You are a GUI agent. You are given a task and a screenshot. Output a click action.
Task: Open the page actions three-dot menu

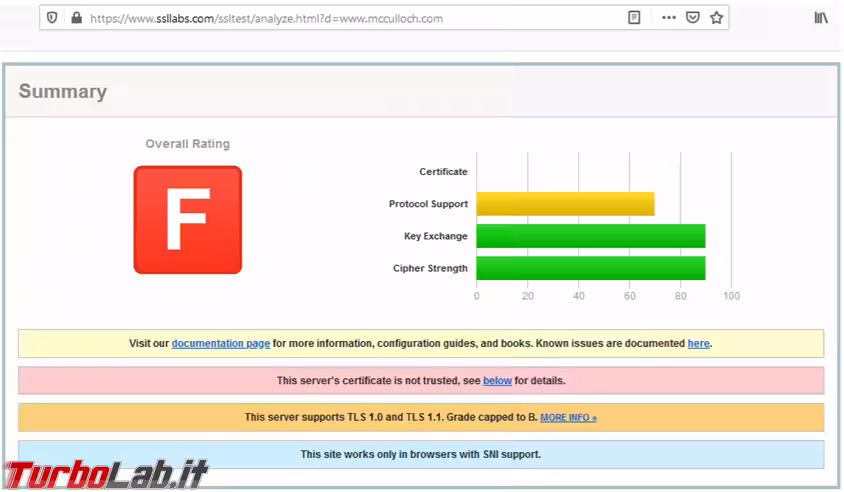click(x=668, y=18)
